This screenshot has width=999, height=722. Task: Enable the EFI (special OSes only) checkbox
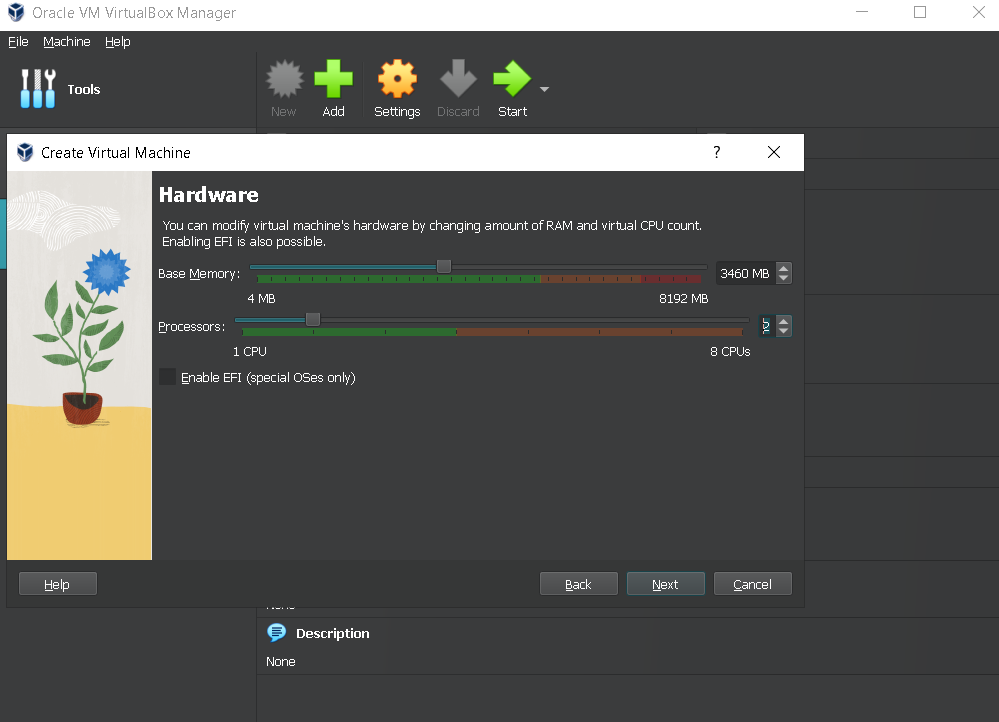point(168,377)
